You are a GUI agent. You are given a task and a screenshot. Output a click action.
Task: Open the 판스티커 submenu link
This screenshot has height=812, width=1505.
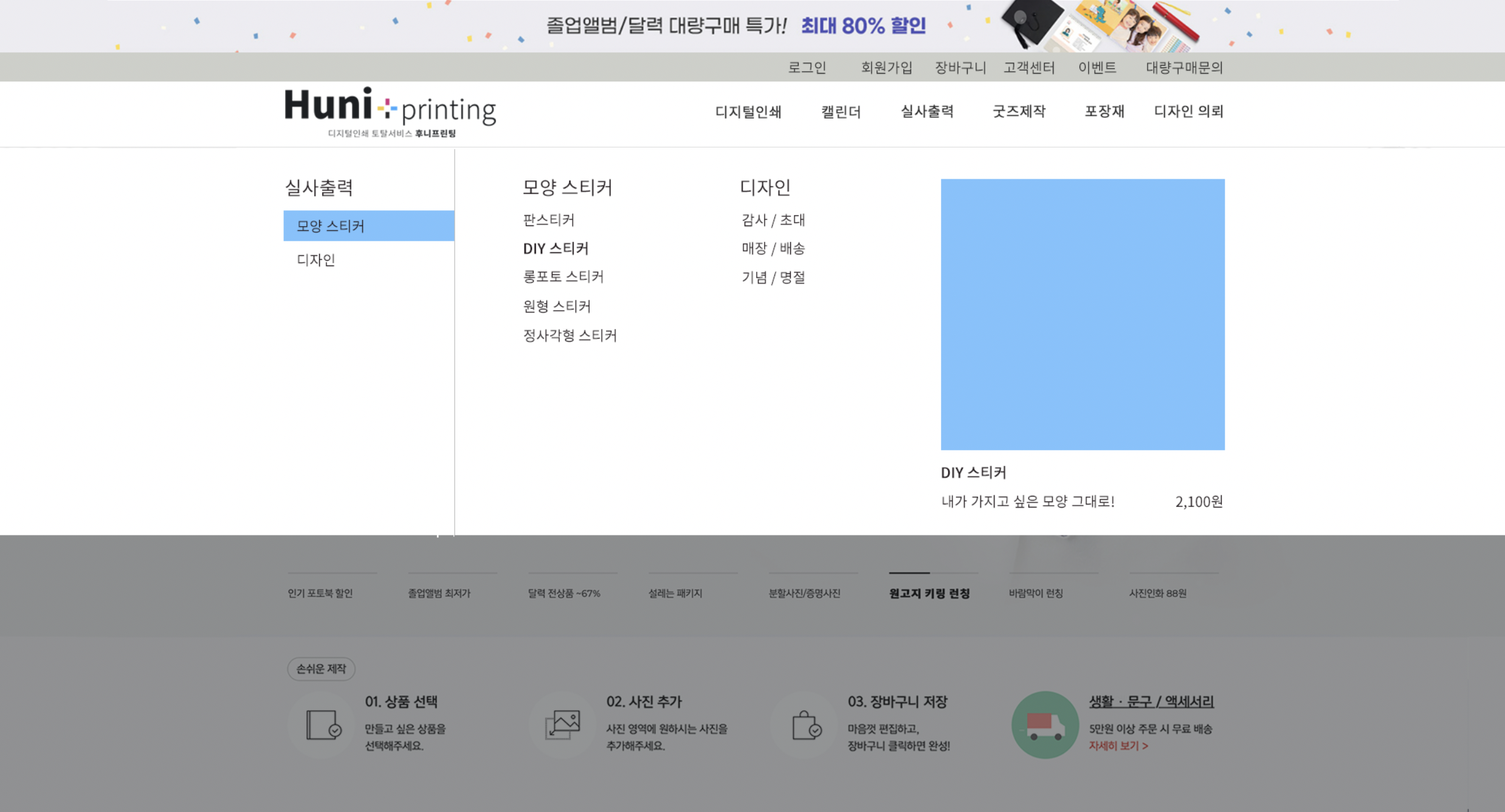click(x=548, y=220)
